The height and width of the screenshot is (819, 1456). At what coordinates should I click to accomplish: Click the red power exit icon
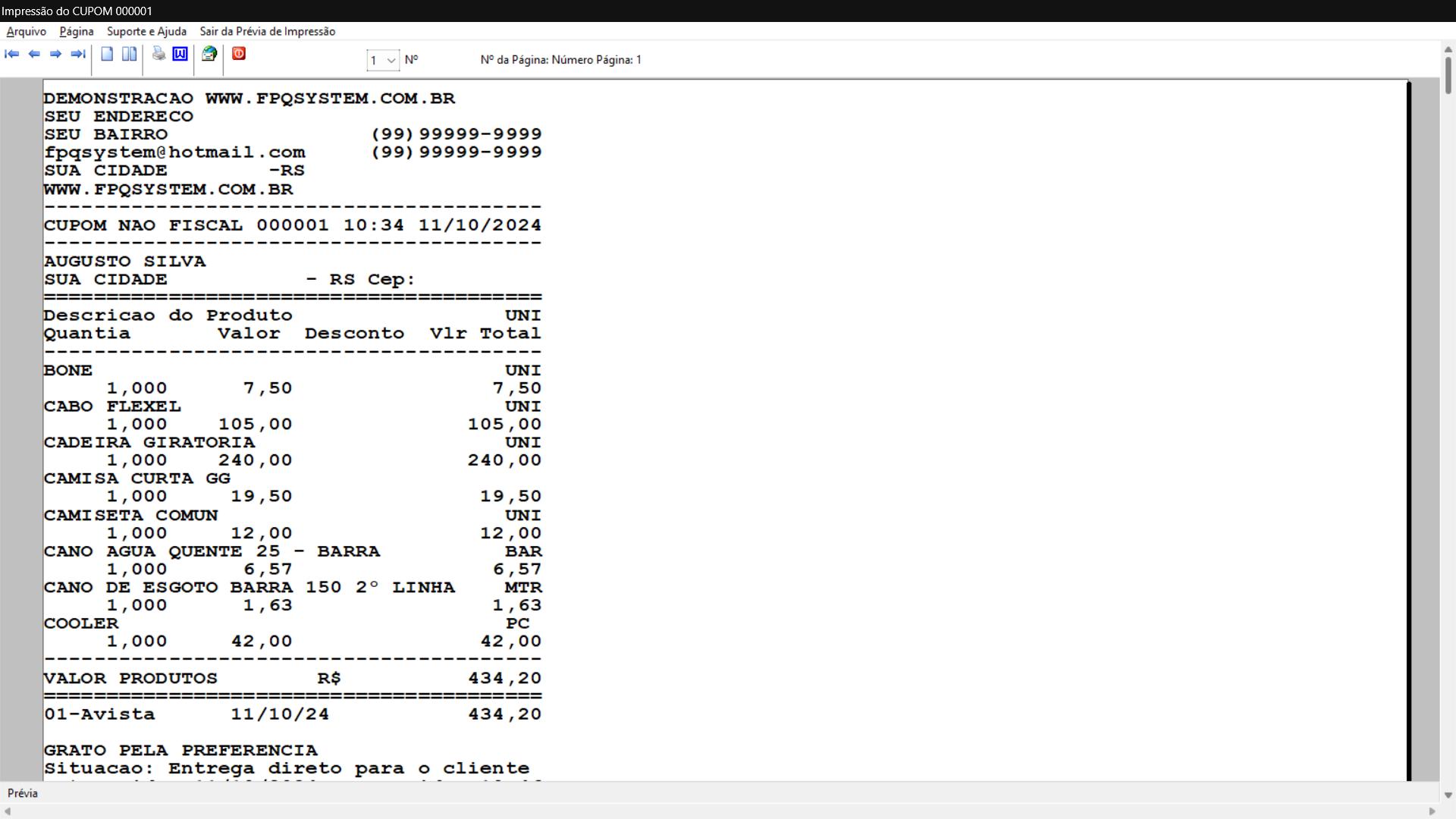239,54
